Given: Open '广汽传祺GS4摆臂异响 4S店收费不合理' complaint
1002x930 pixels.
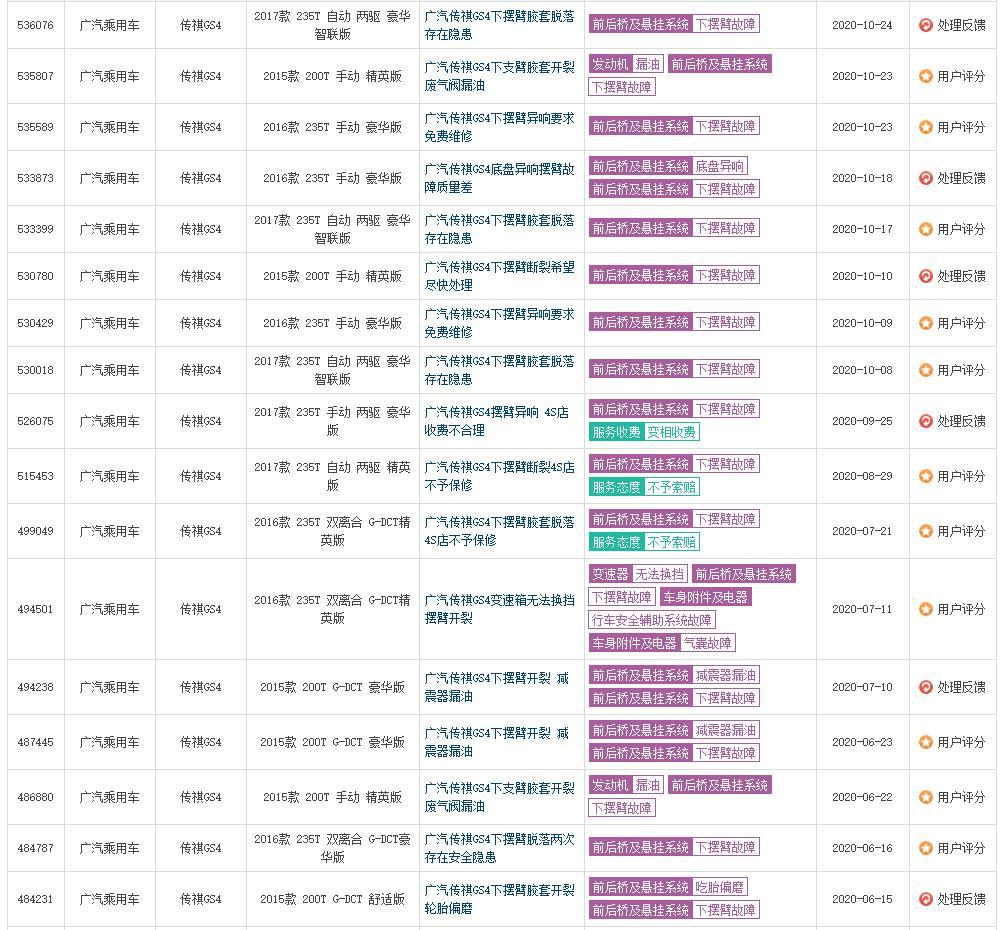Looking at the screenshot, I should pos(497,421).
